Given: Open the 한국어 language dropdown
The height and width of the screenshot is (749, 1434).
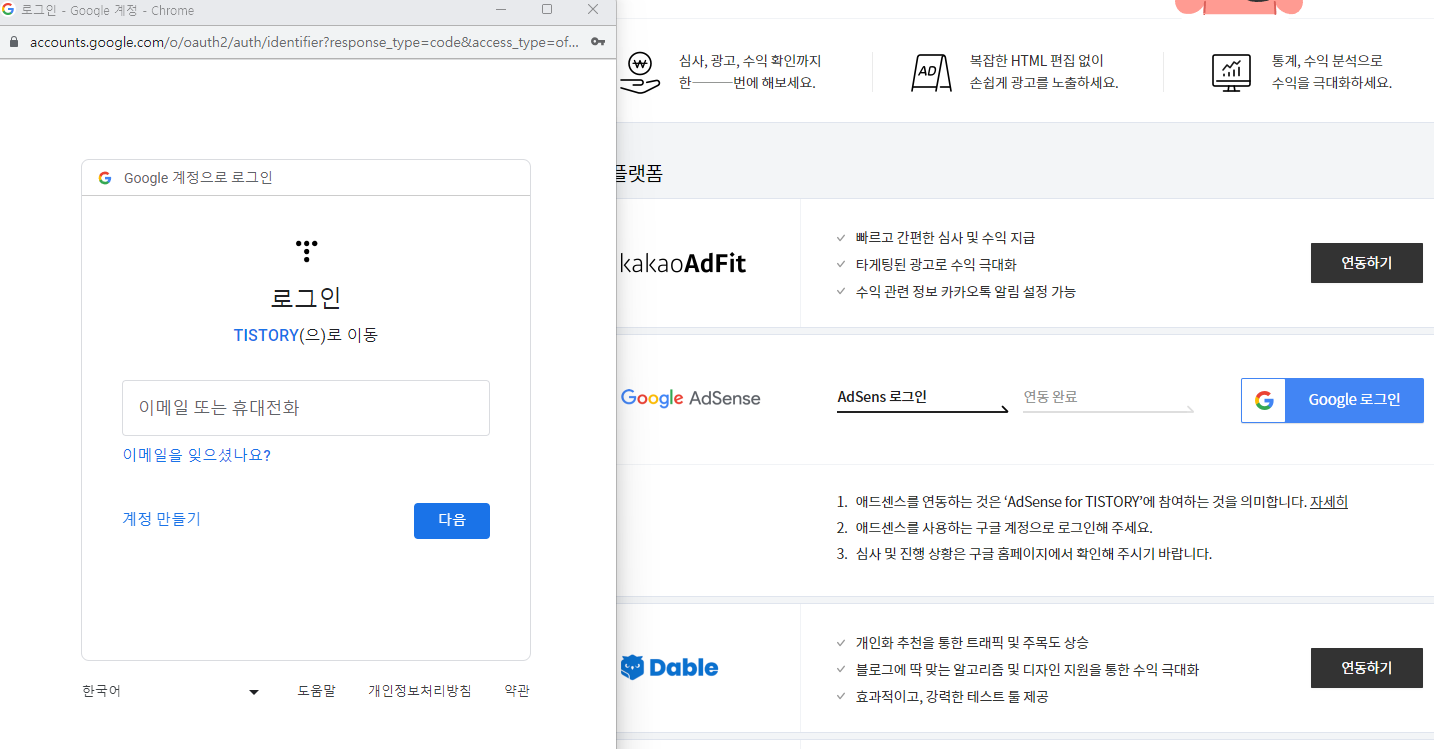Looking at the screenshot, I should click(171, 691).
